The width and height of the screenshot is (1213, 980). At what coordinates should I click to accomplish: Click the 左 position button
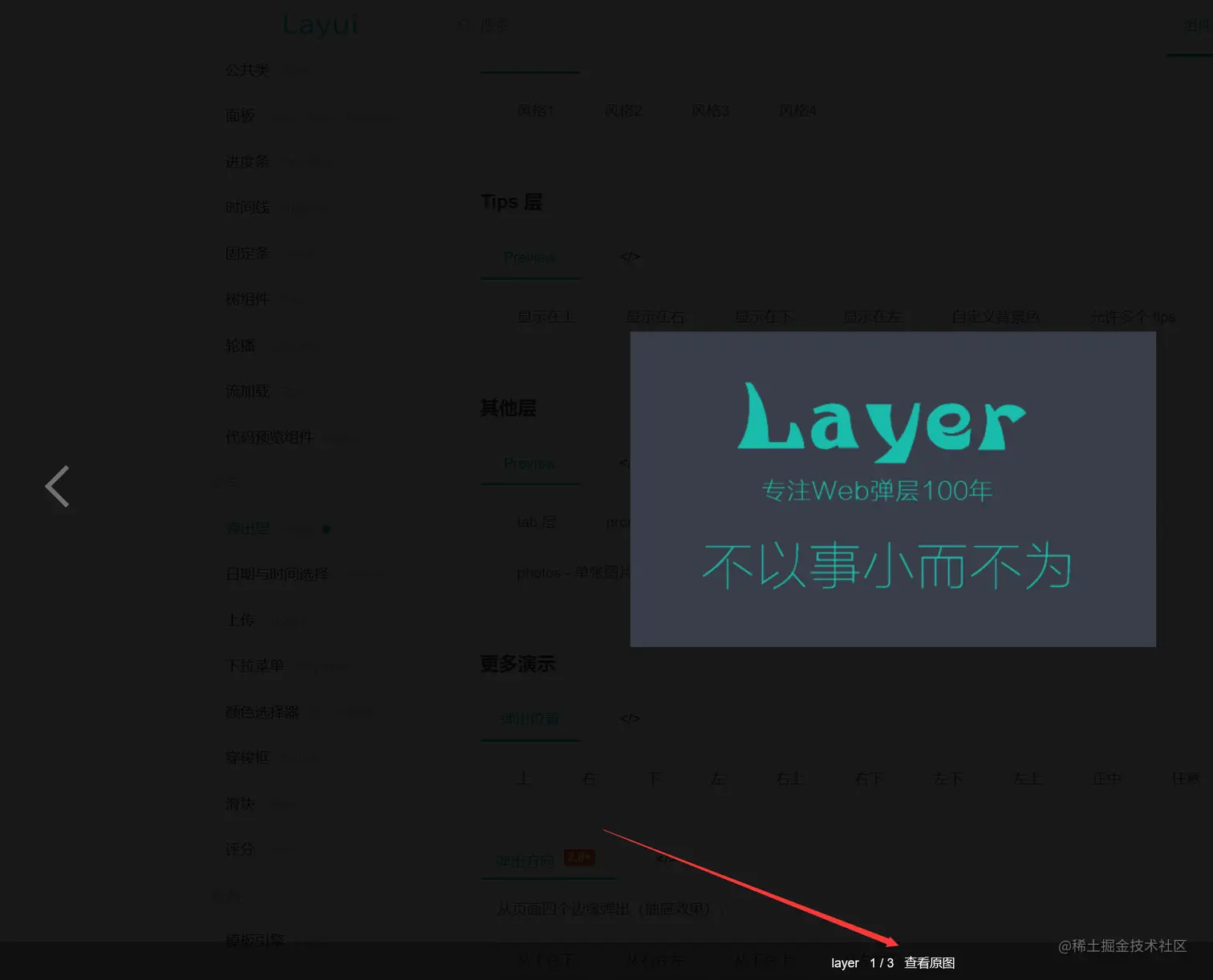[x=718, y=779]
